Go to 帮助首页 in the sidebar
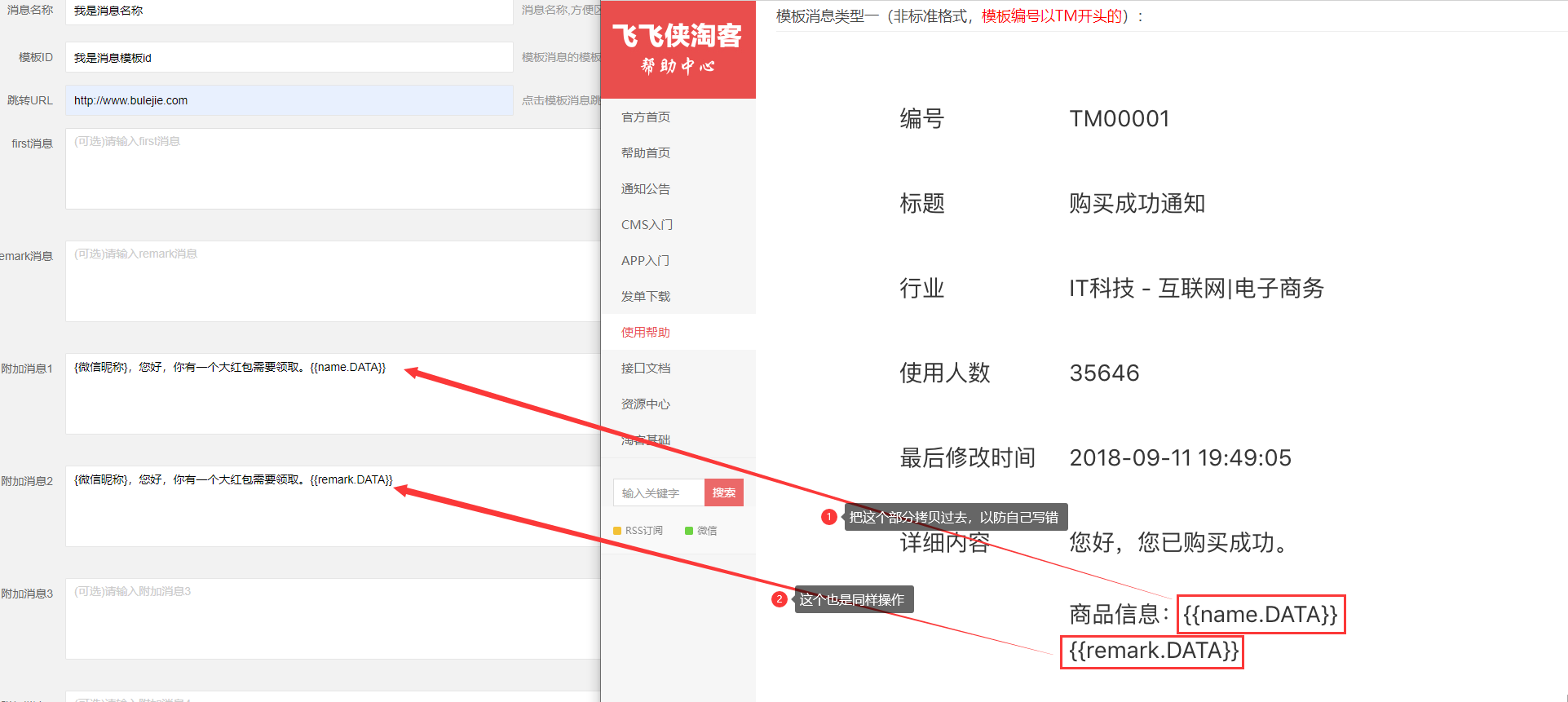 pyautogui.click(x=646, y=153)
